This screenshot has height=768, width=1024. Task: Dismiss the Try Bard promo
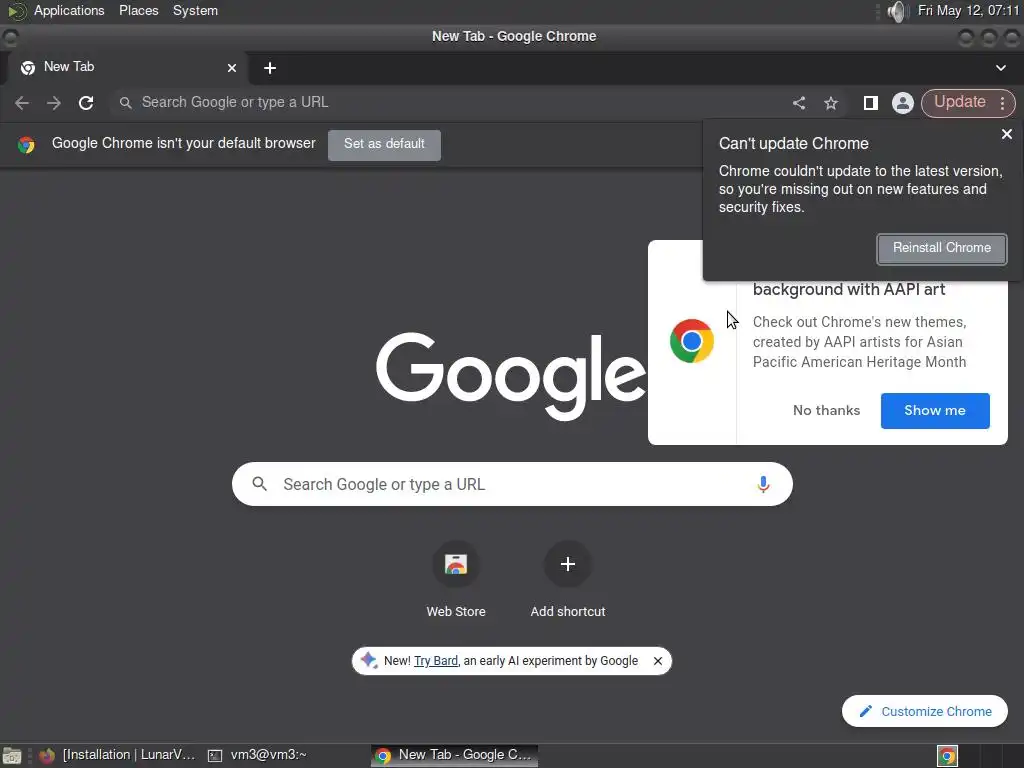pos(658,661)
